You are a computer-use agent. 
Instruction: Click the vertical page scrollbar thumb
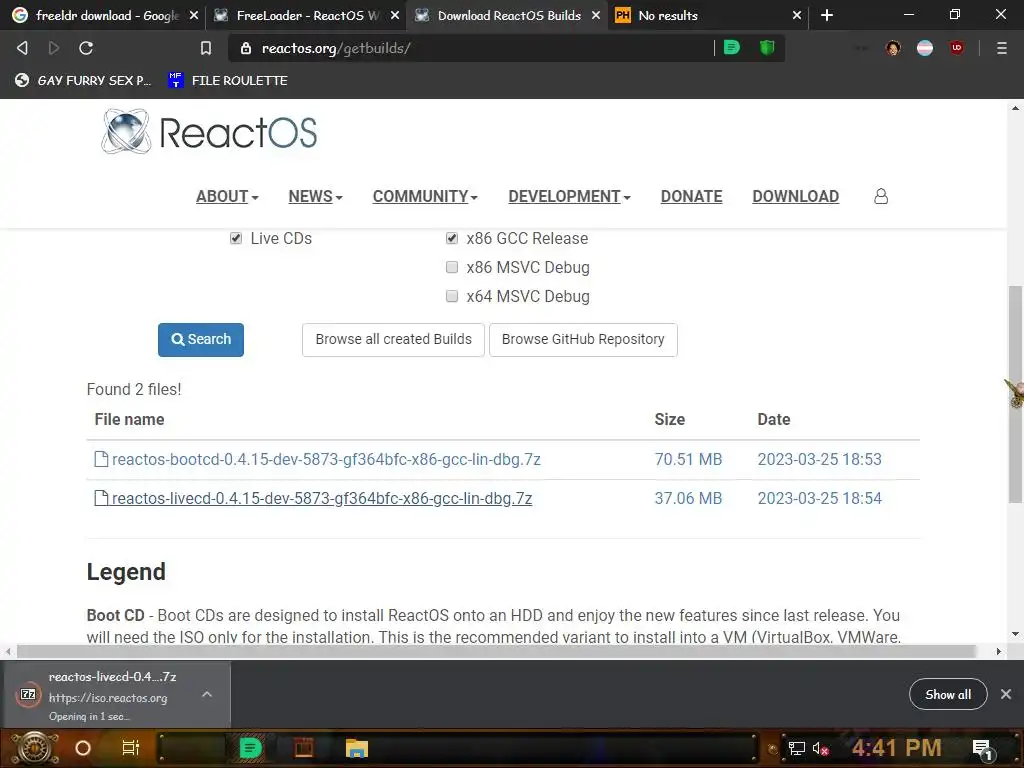click(x=1015, y=394)
